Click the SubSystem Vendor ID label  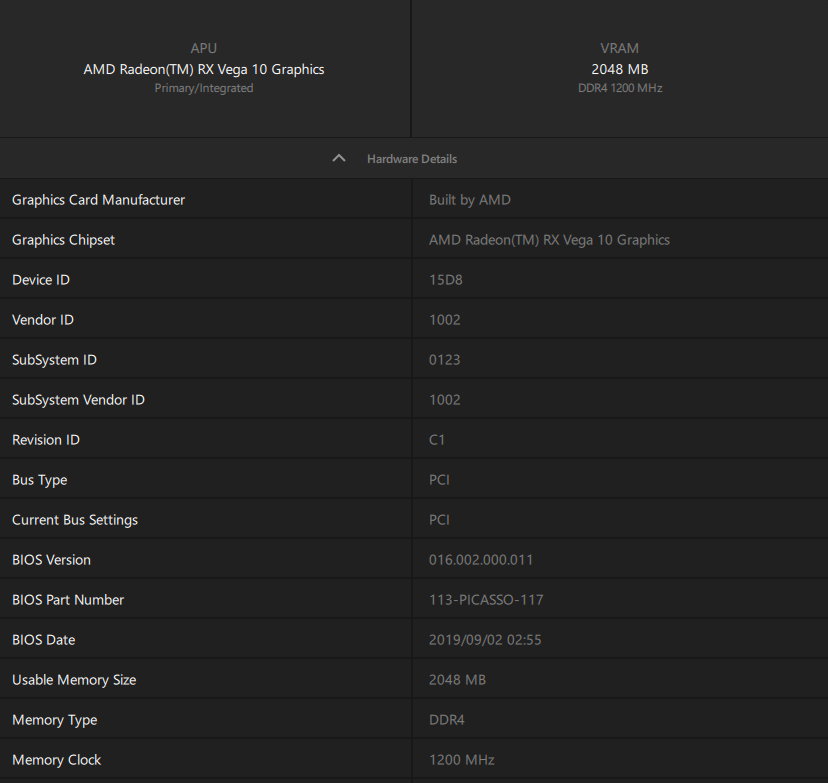click(x=78, y=400)
